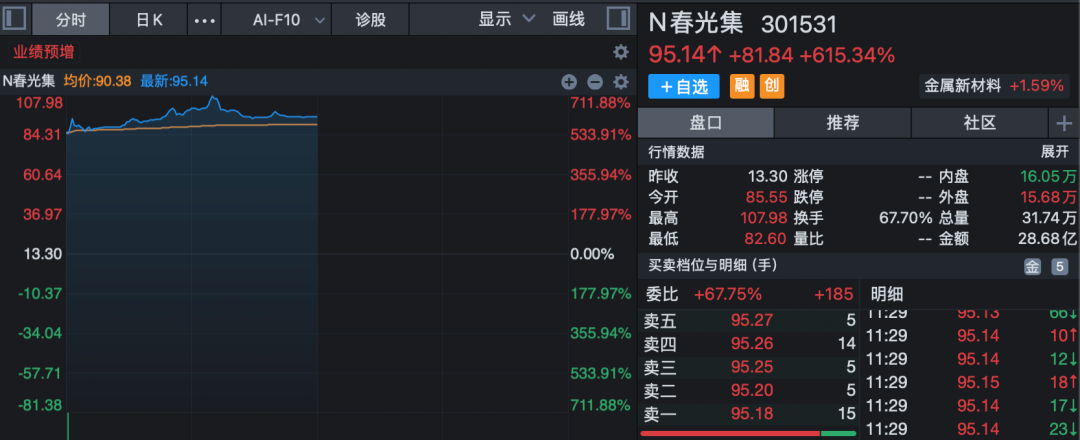The width and height of the screenshot is (1080, 440).
Task: Select 卖四 ask row at 95.26
Action: coord(749,343)
